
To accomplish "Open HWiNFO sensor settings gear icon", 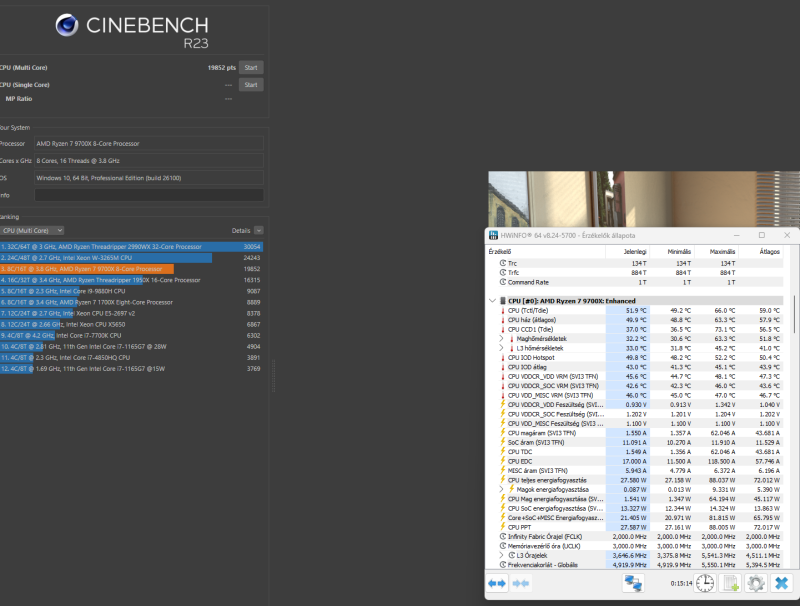I will pos(756,583).
